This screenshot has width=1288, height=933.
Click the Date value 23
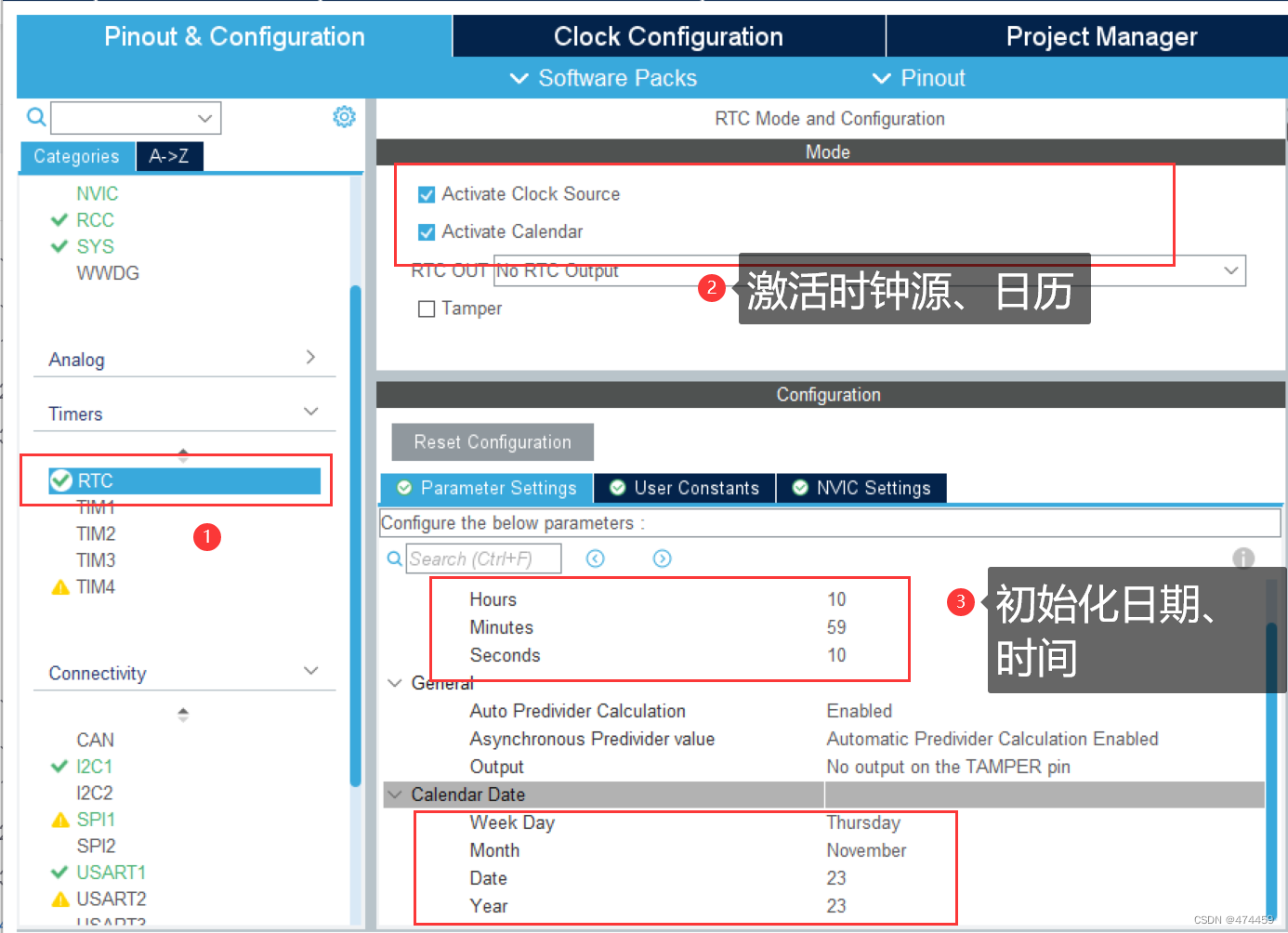[836, 878]
